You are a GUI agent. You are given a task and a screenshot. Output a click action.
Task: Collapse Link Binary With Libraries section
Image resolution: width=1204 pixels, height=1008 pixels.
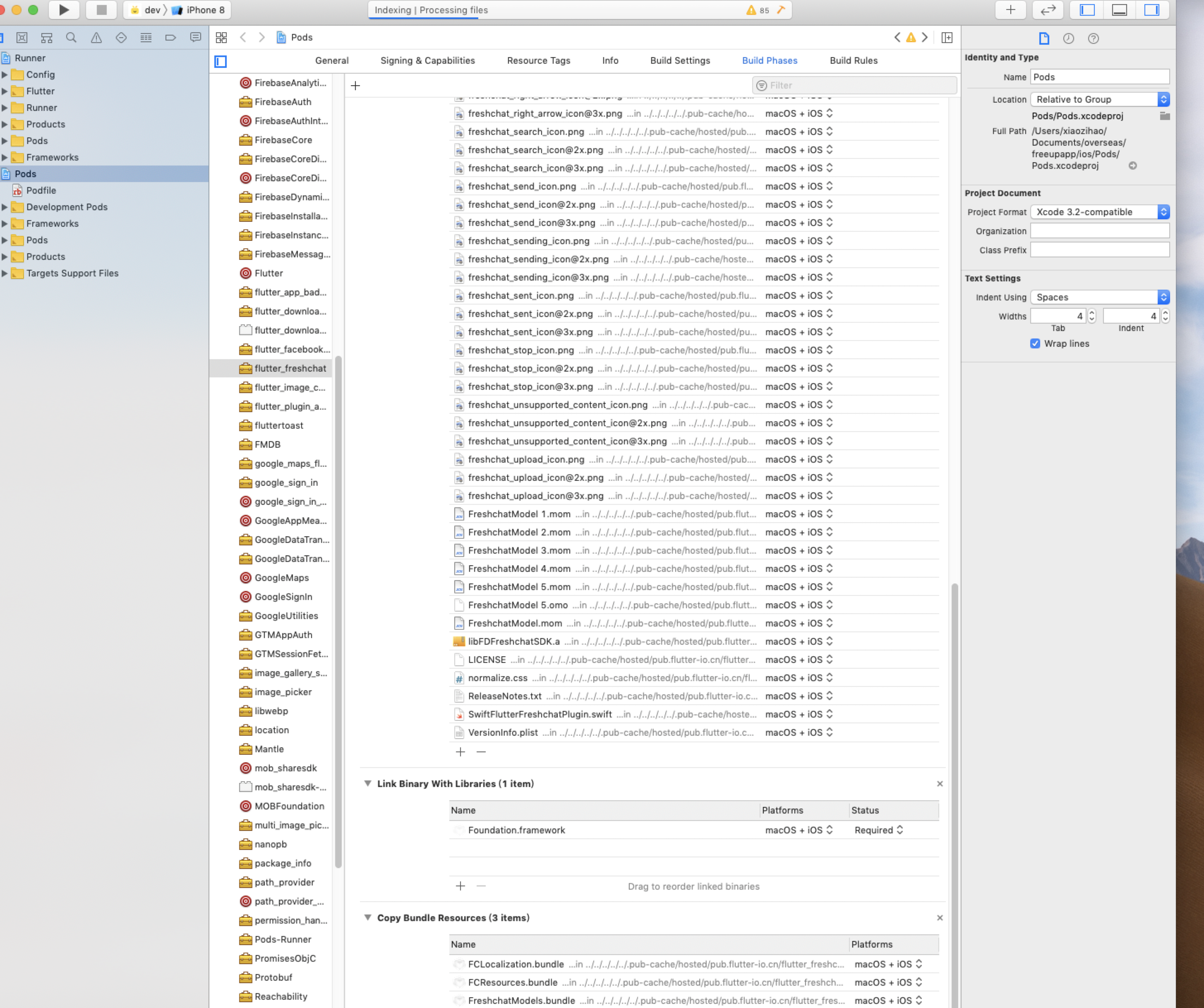[x=367, y=784]
